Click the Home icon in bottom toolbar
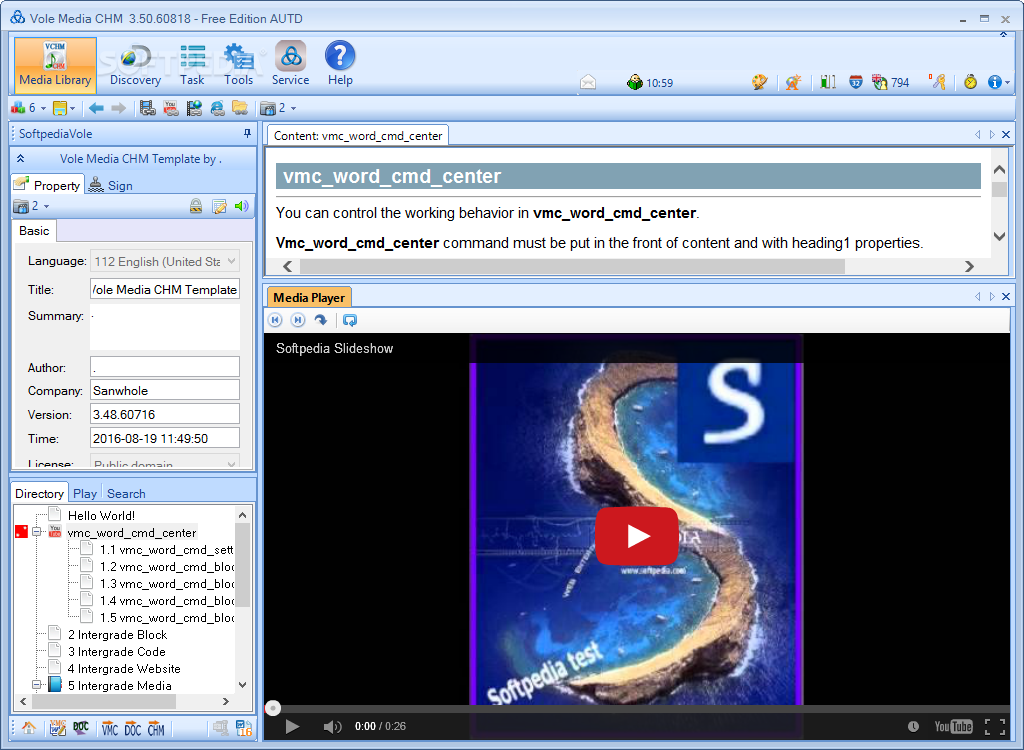 click(29, 728)
